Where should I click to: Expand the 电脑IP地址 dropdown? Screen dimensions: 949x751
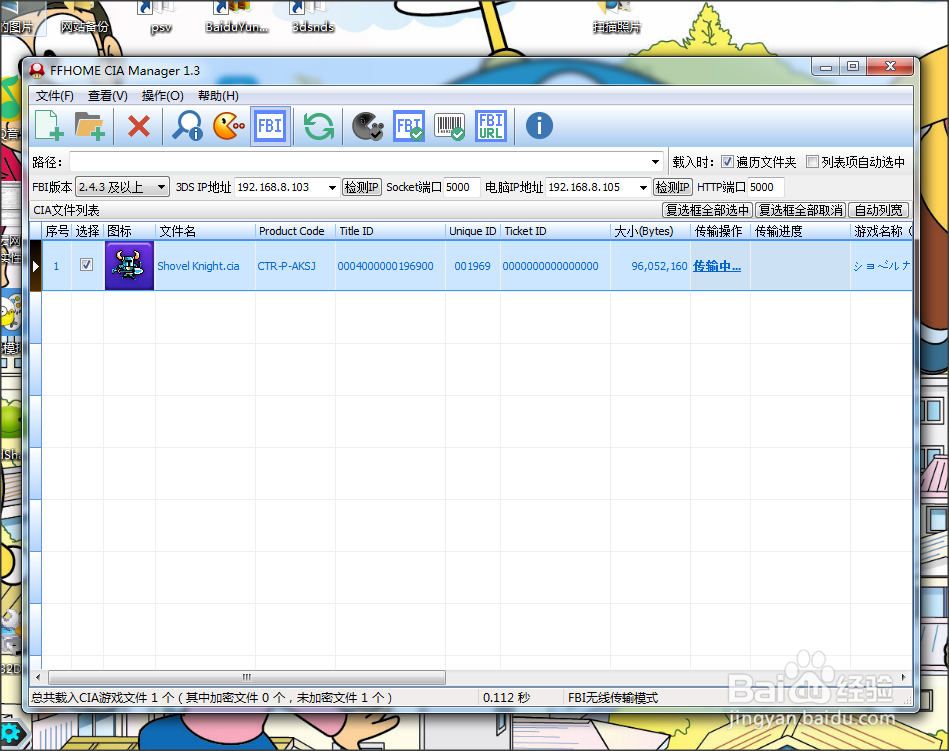coord(643,188)
